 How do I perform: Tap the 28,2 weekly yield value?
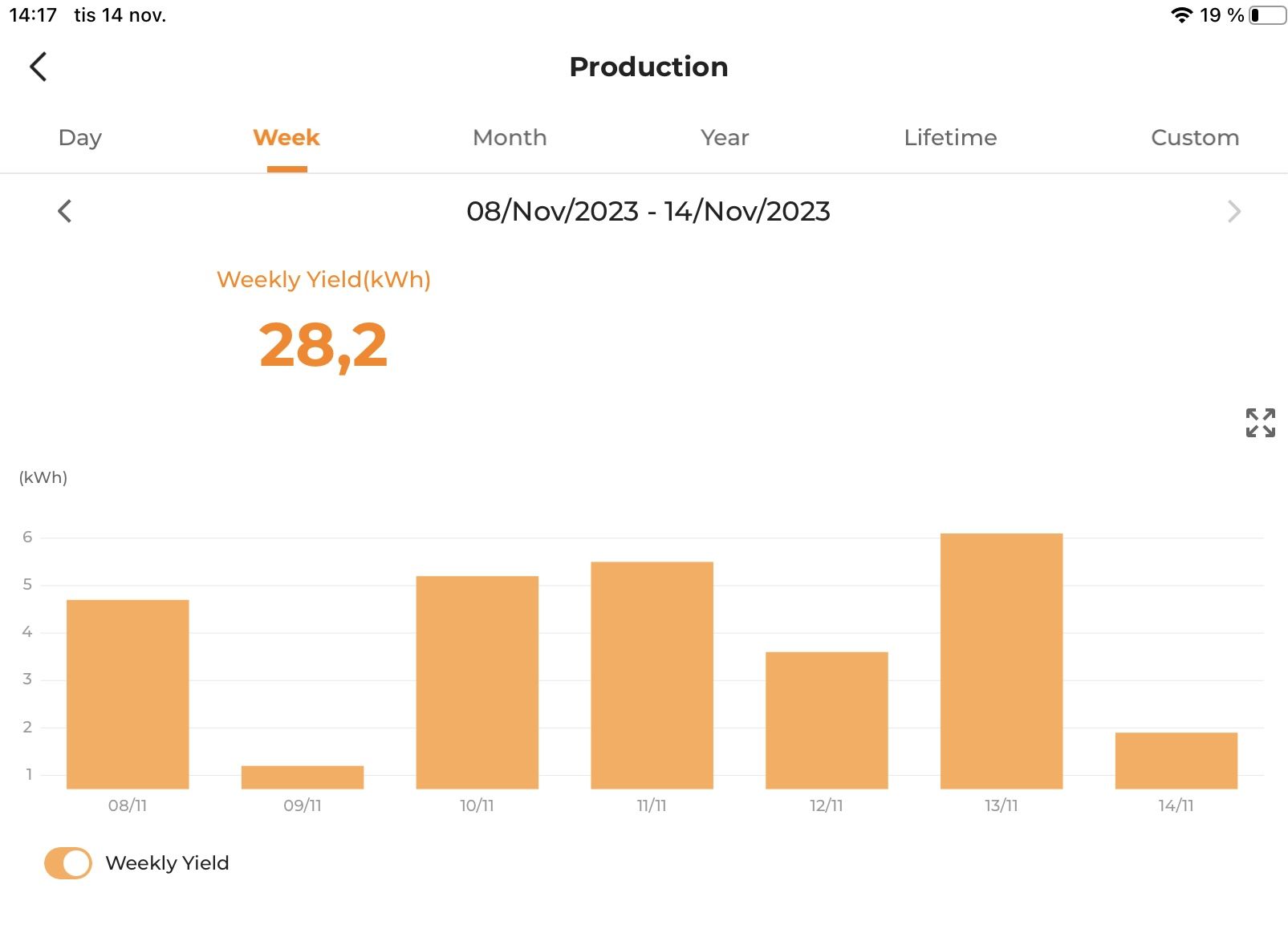coord(323,346)
